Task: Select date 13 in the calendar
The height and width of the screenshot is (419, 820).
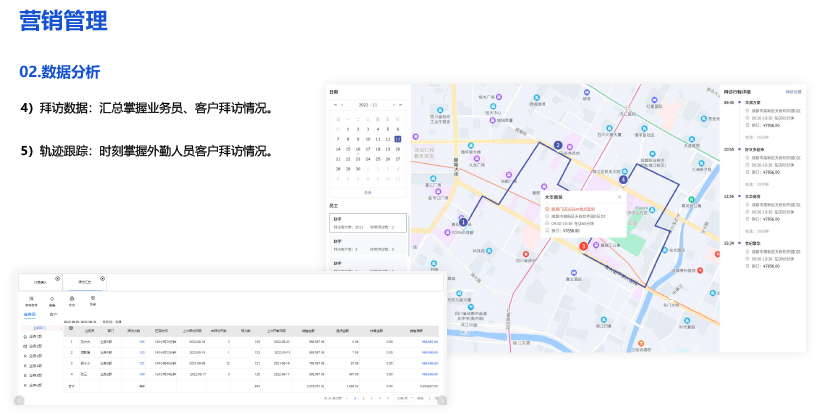Action: [x=397, y=139]
